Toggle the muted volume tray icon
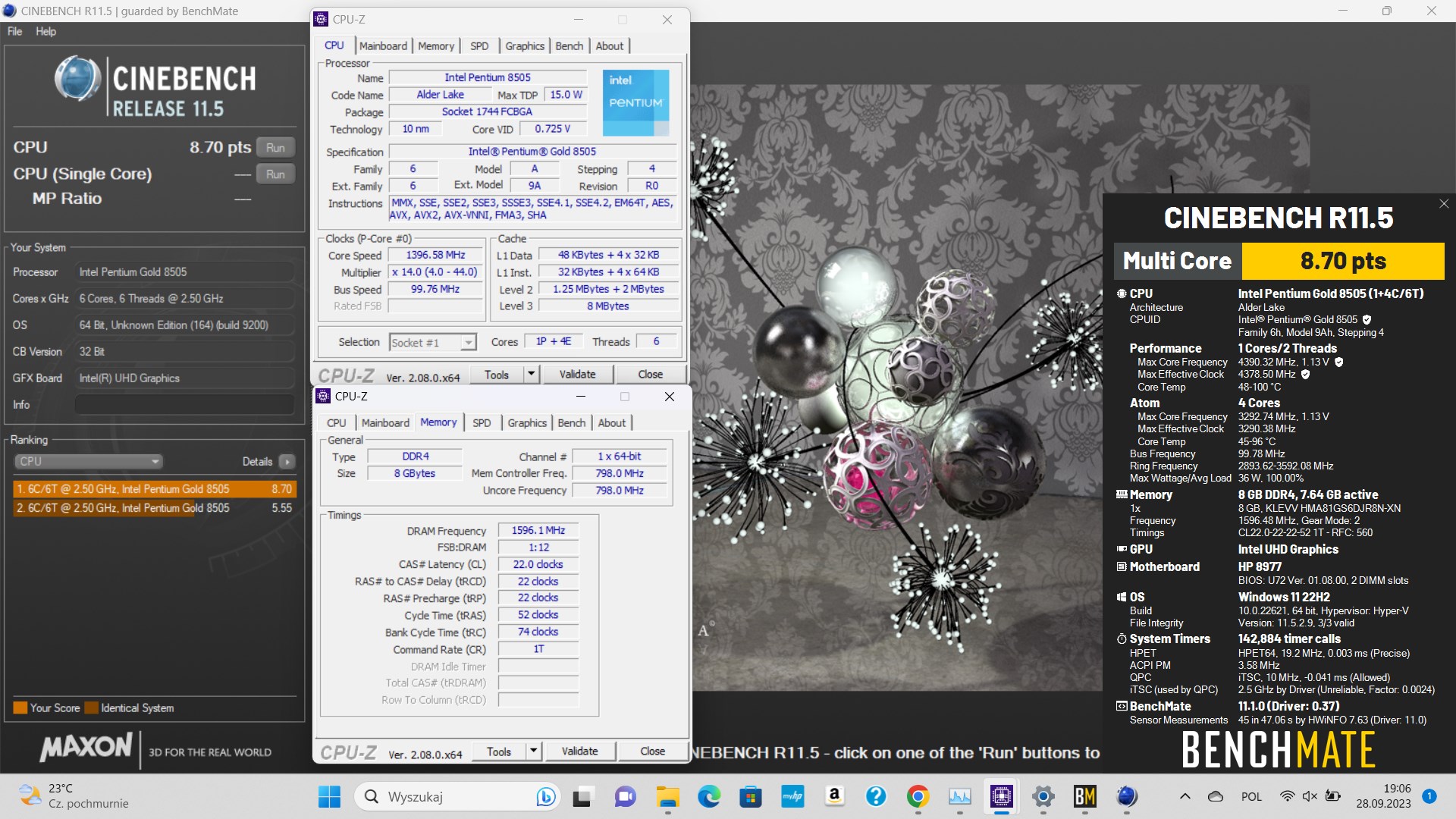Viewport: 1456px width, 819px height. pos(1310,796)
